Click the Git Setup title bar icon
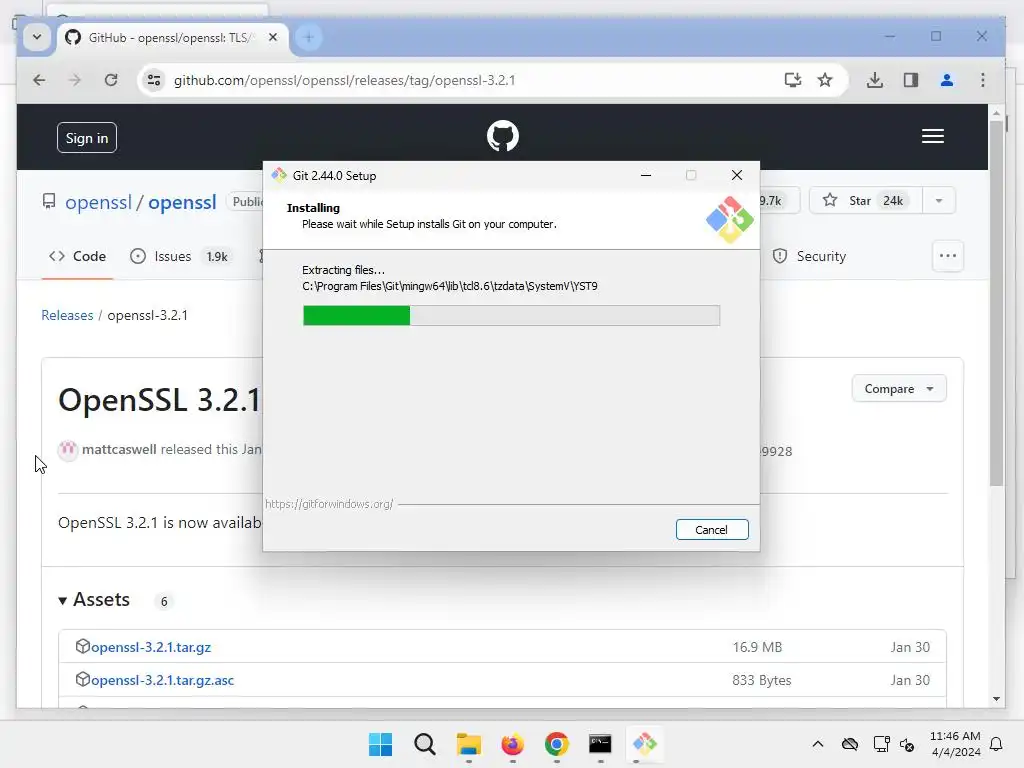The height and width of the screenshot is (768, 1024). [280, 175]
